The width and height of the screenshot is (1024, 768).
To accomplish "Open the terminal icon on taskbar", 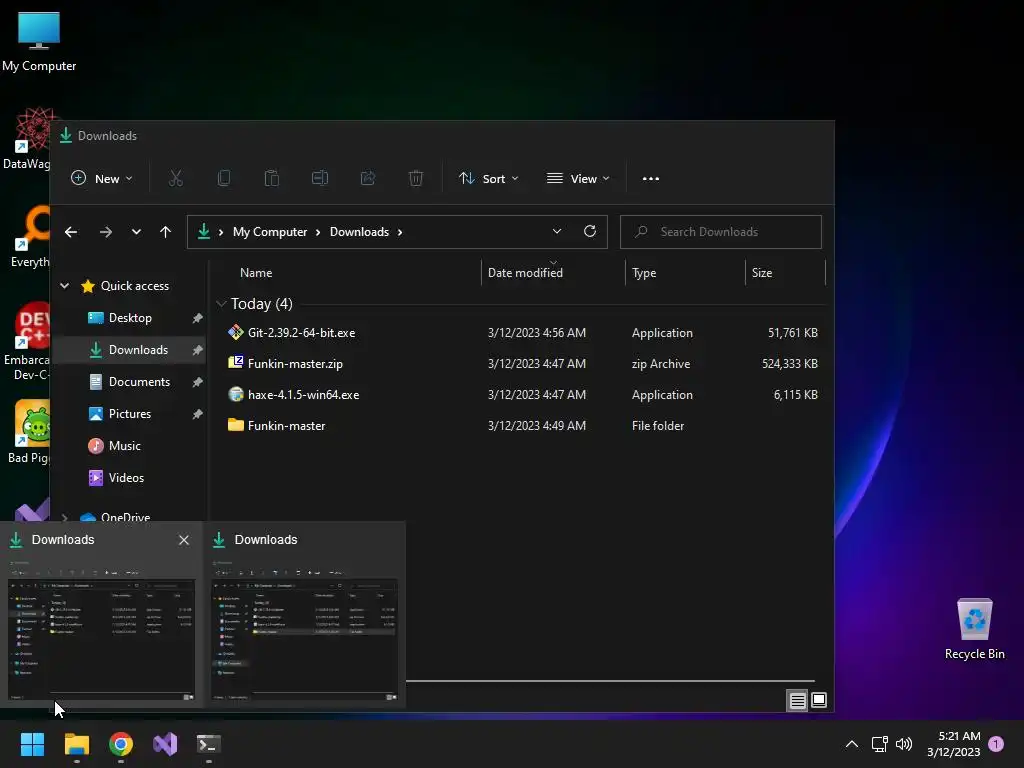I will pyautogui.click(x=209, y=744).
